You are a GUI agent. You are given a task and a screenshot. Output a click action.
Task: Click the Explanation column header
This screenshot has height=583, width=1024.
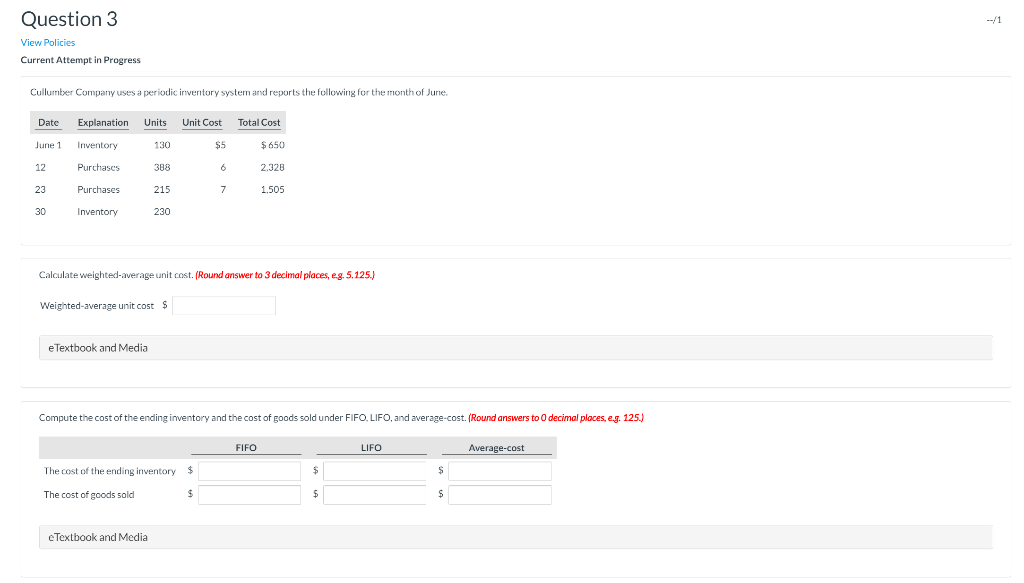103,122
